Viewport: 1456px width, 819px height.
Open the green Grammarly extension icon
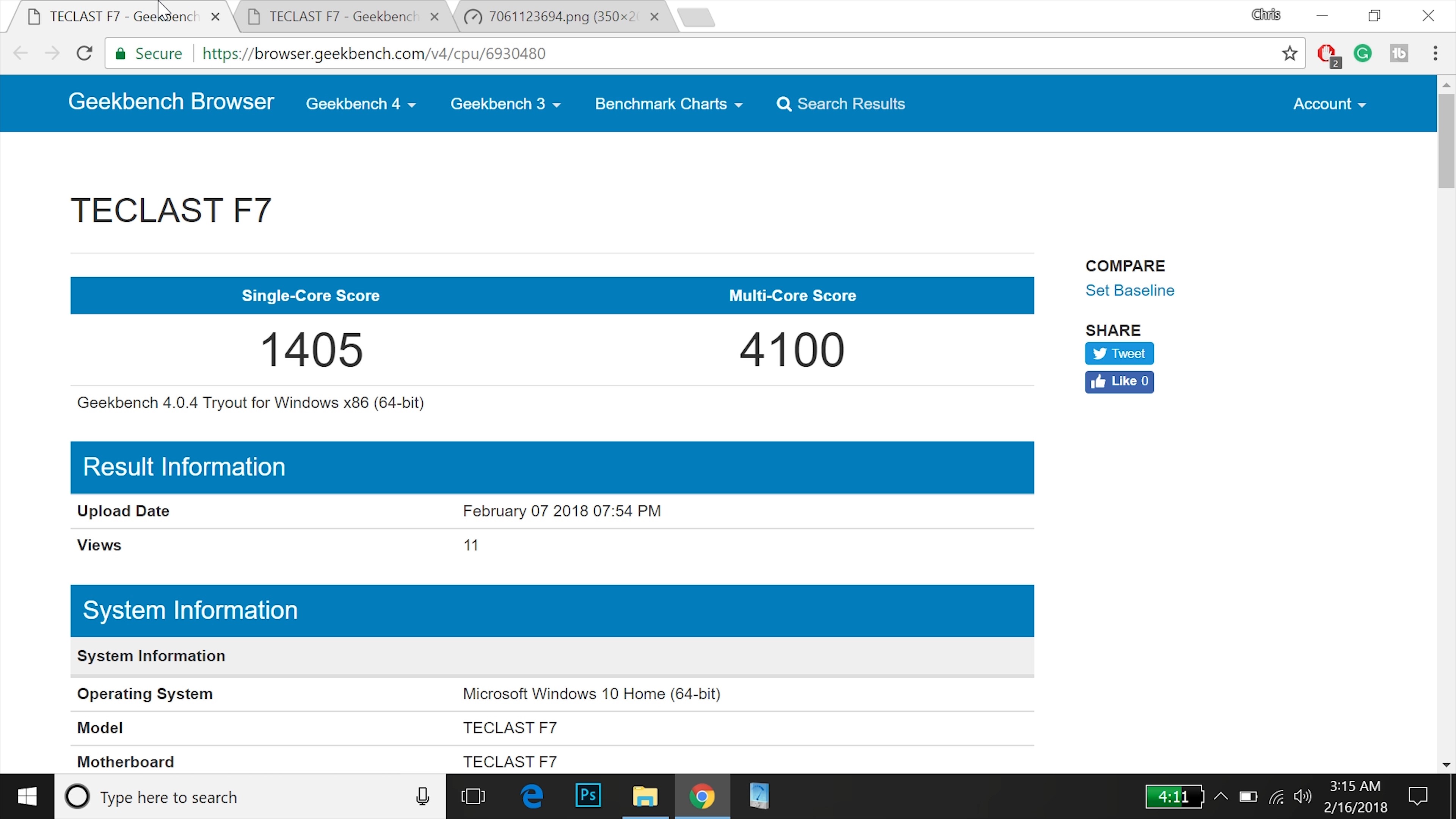click(x=1363, y=53)
